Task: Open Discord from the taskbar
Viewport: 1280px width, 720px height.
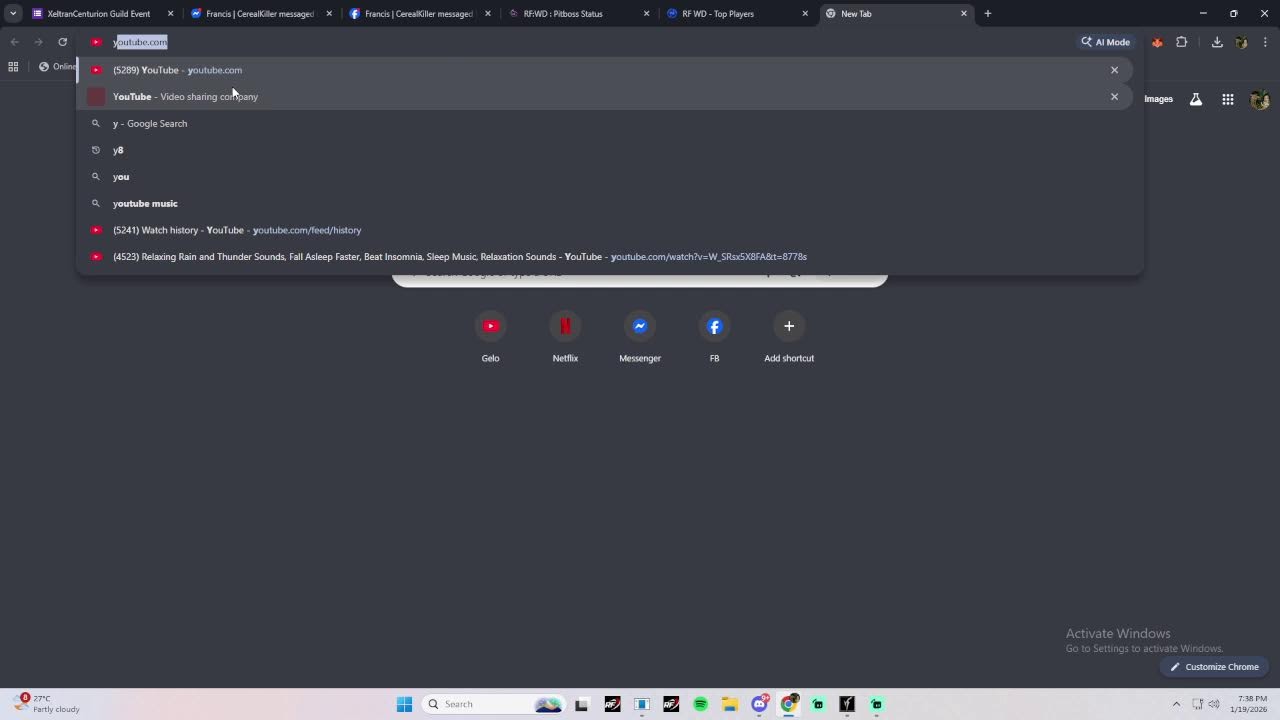Action: click(x=760, y=704)
